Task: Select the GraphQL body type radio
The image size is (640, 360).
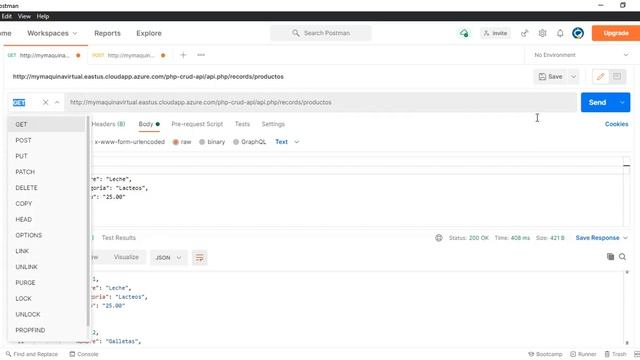Action: 236,142
